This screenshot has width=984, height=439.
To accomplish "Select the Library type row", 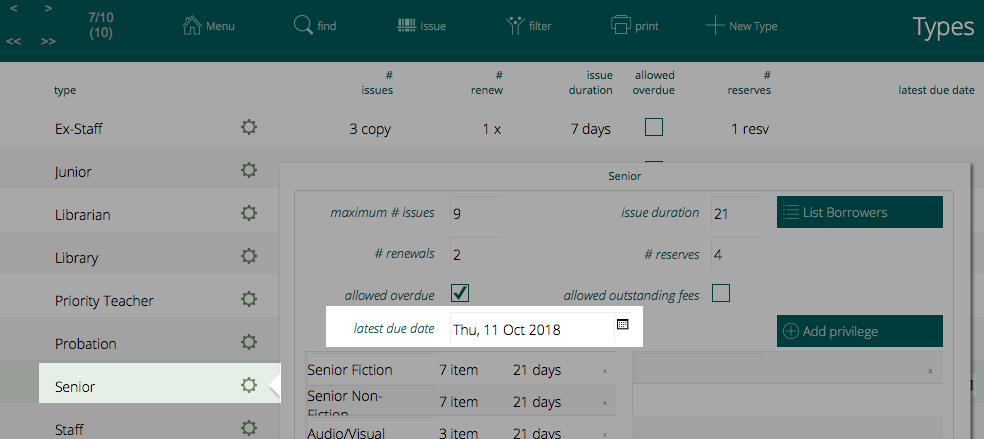I will (77, 258).
